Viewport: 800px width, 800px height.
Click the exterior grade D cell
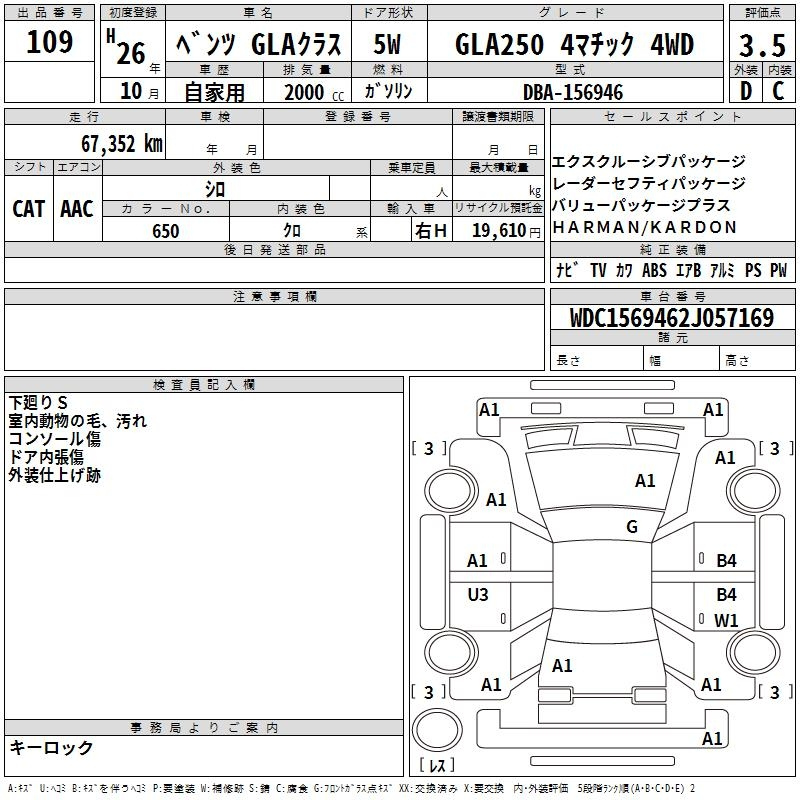745,91
